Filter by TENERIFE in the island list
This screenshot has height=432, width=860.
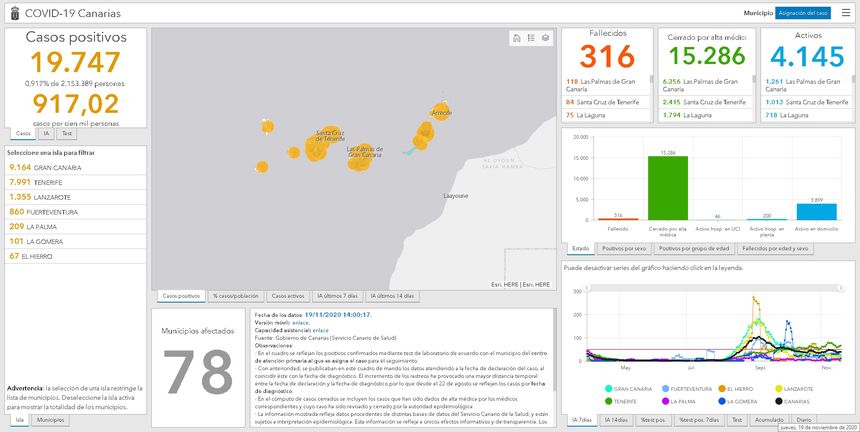[35, 182]
